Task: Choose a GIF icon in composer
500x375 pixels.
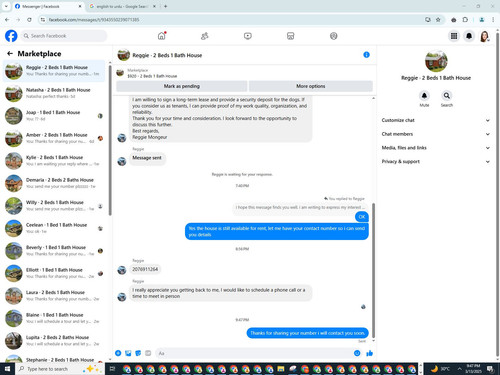Action: [x=148, y=353]
